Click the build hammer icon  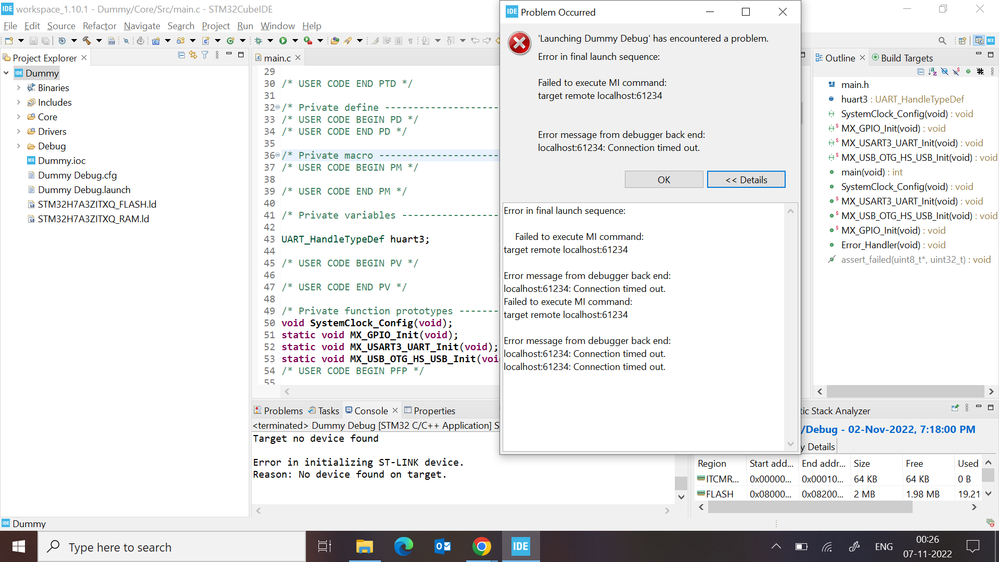click(x=86, y=41)
